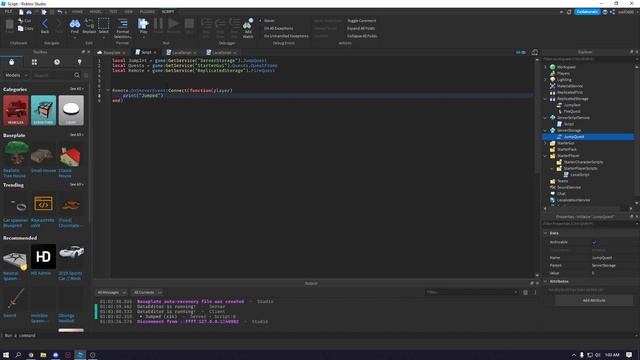Collapse the function fold arrow on line 7
Screen dimensions: 640x360
tap(108, 90)
